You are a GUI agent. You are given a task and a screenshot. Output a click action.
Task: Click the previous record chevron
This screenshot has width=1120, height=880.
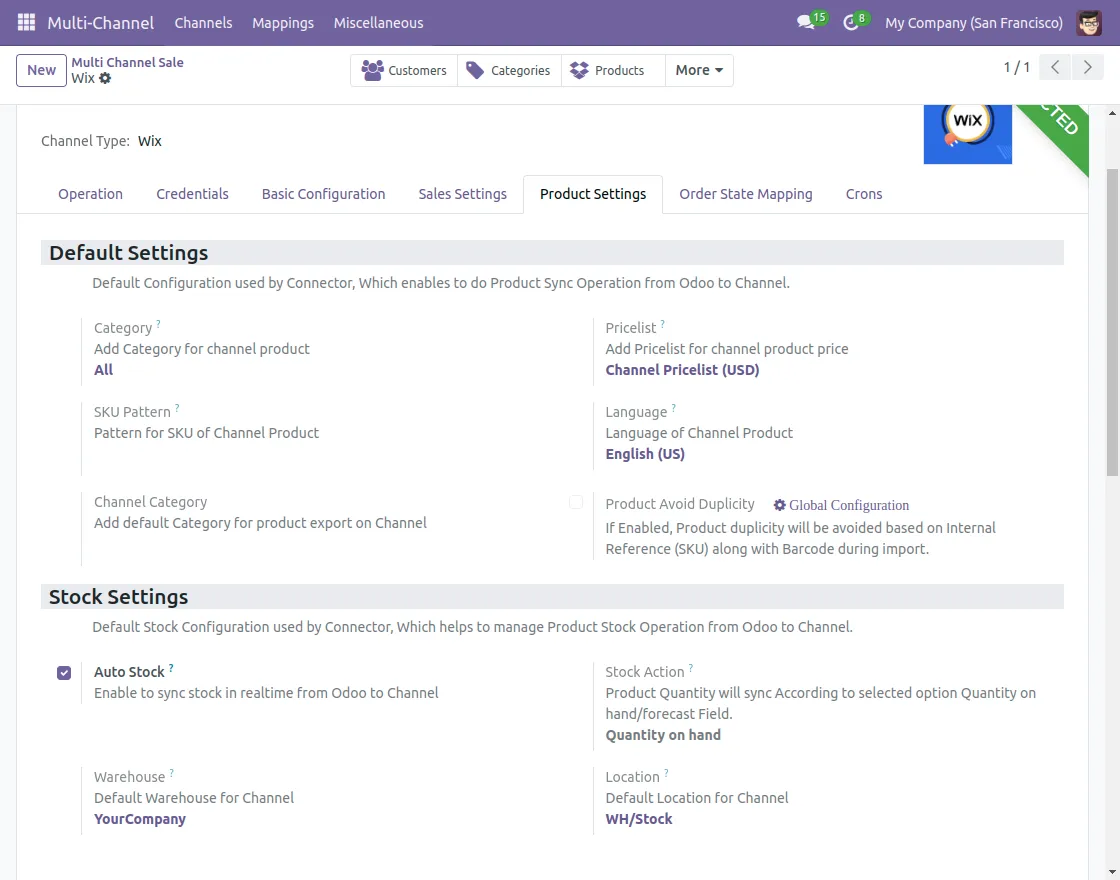pos(1054,67)
